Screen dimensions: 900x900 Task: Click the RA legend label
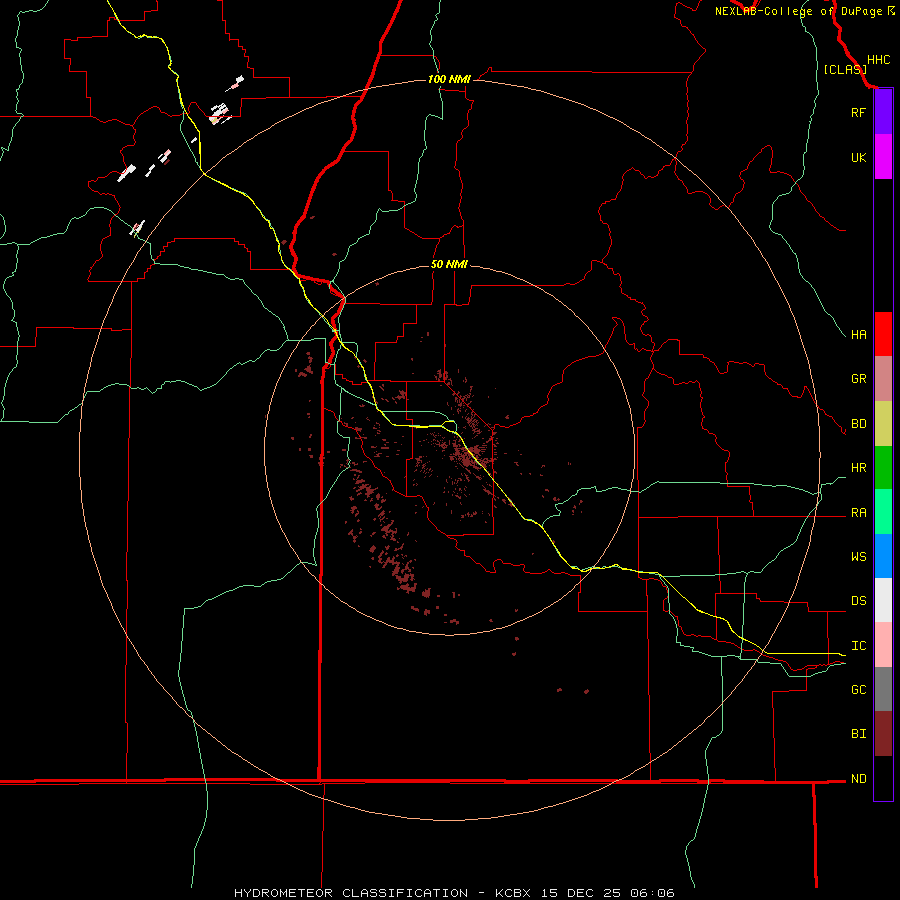pyautogui.click(x=859, y=512)
